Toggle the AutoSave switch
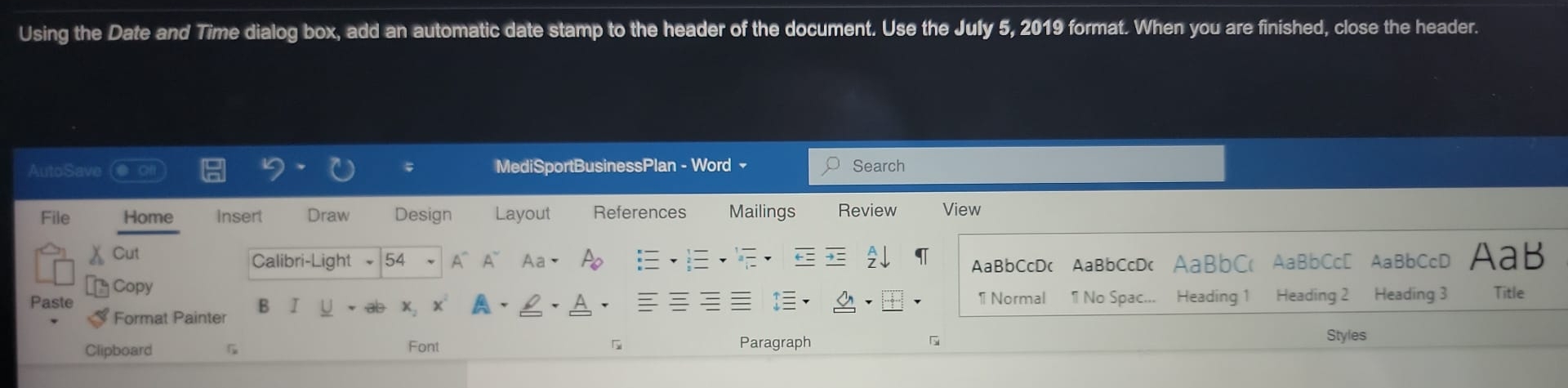Image resolution: width=1568 pixels, height=388 pixels. coord(138,170)
